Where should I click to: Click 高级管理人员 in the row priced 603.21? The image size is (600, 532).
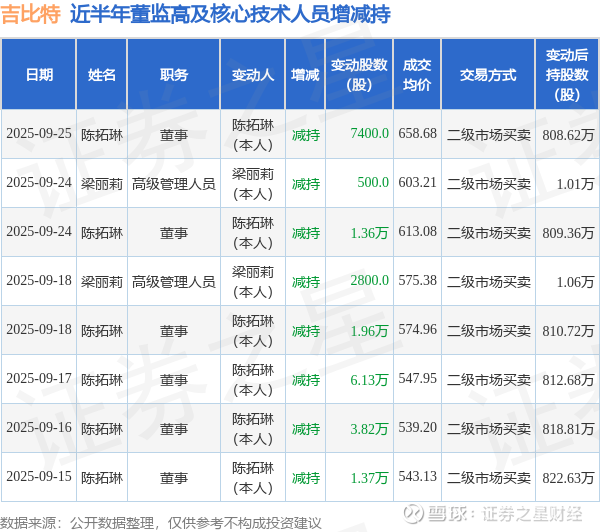tap(174, 184)
